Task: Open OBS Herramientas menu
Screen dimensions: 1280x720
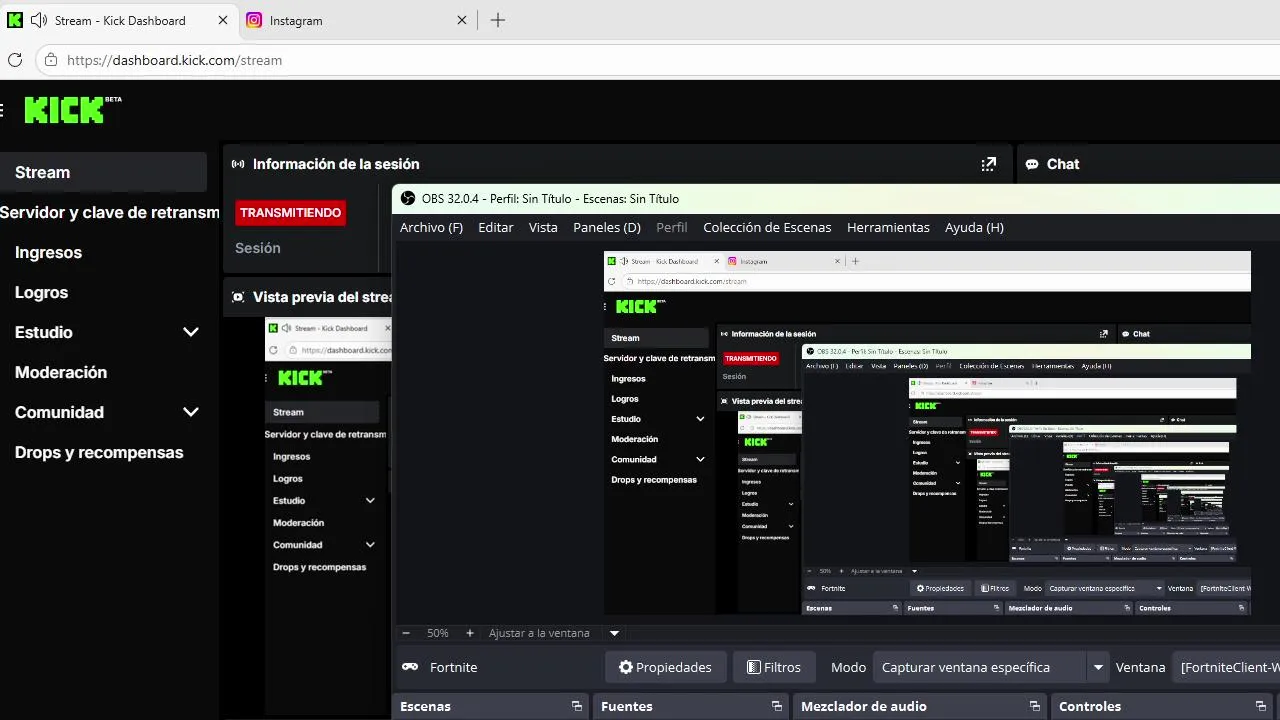Action: point(888,227)
